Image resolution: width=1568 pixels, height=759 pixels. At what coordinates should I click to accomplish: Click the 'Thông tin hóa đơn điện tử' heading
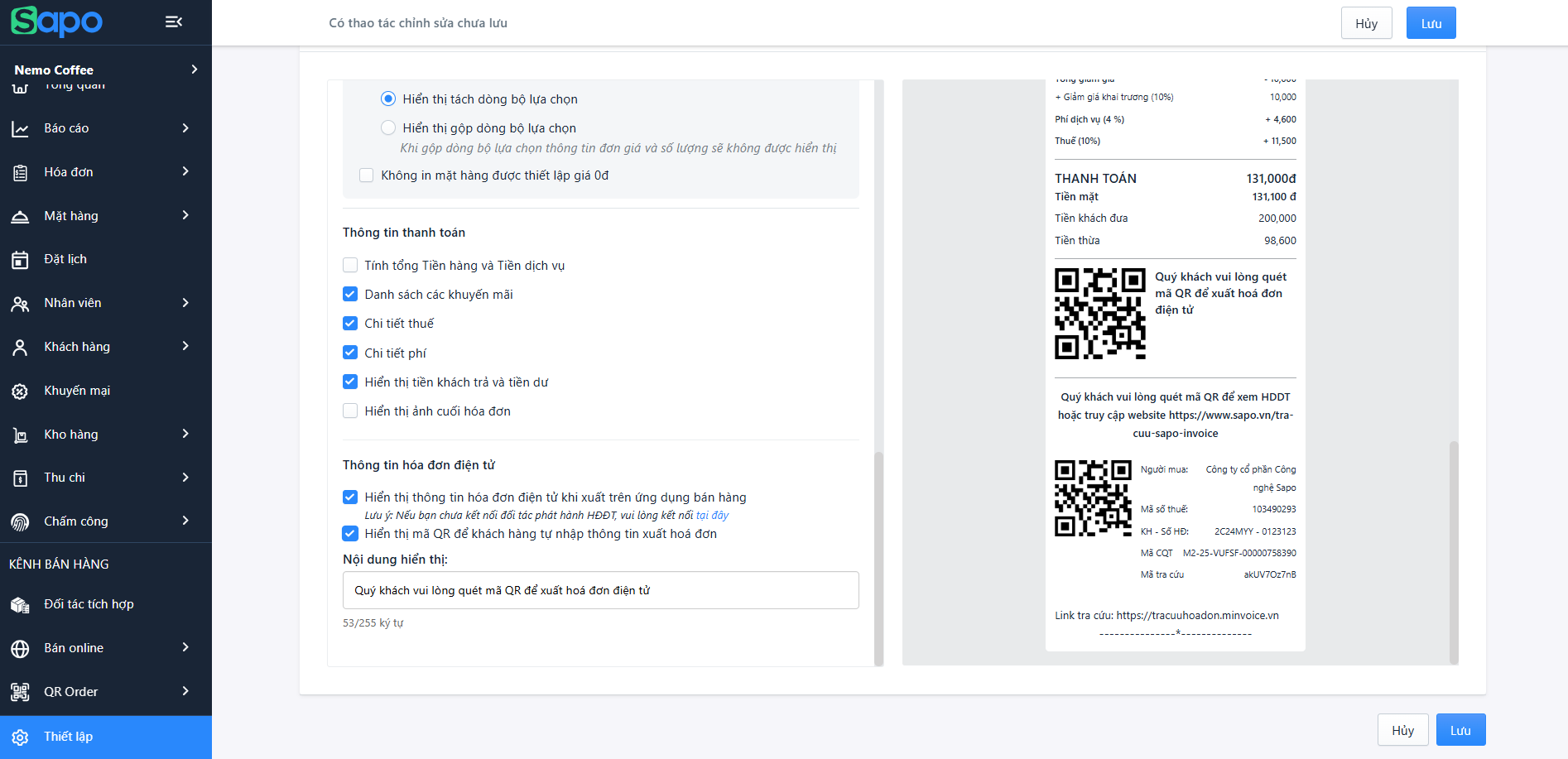coord(419,465)
